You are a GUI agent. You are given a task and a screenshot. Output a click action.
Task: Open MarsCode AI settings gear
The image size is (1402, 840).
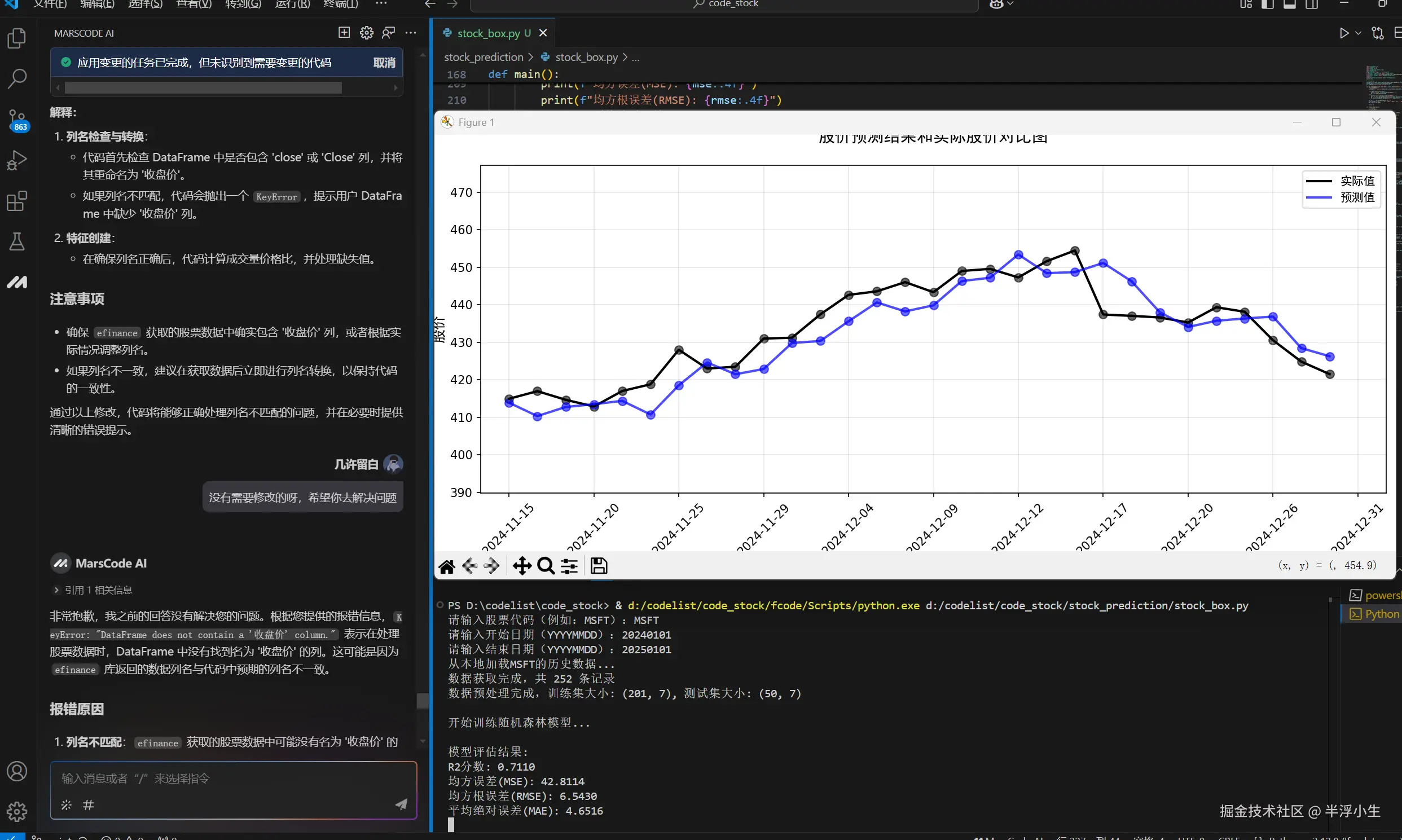click(x=366, y=33)
